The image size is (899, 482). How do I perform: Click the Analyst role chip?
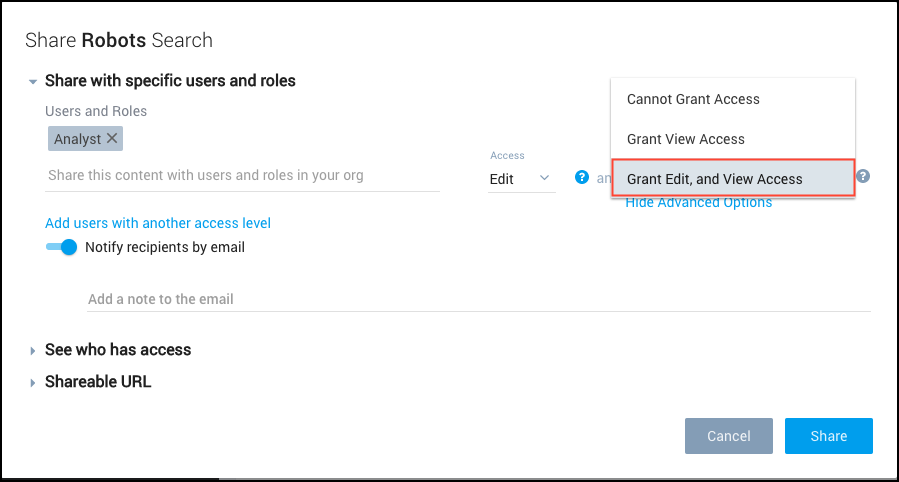pos(77,139)
